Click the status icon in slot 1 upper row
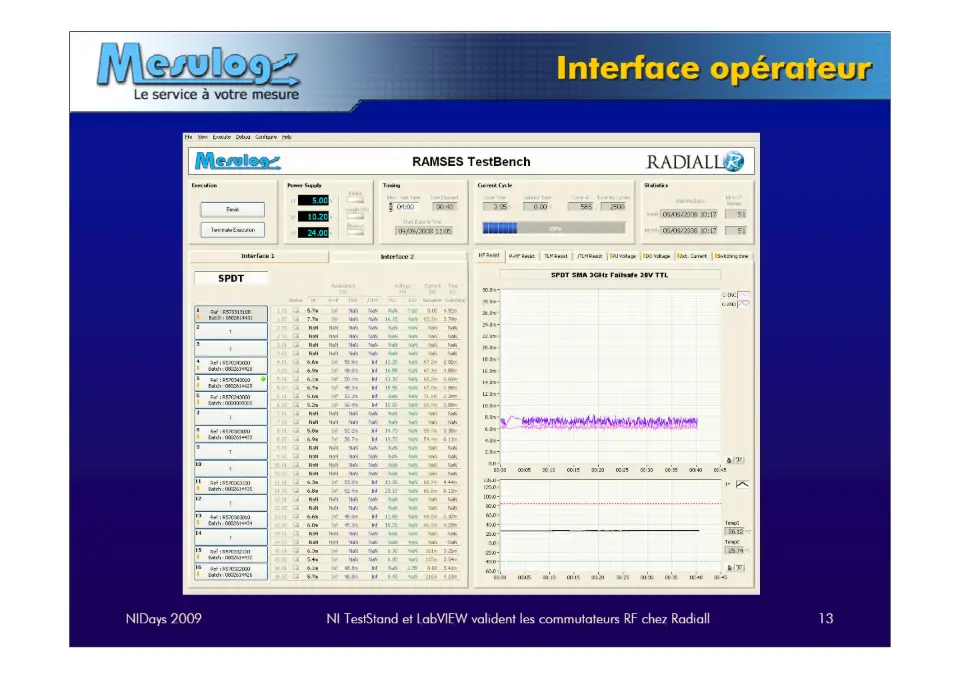960x678 pixels. 296,311
